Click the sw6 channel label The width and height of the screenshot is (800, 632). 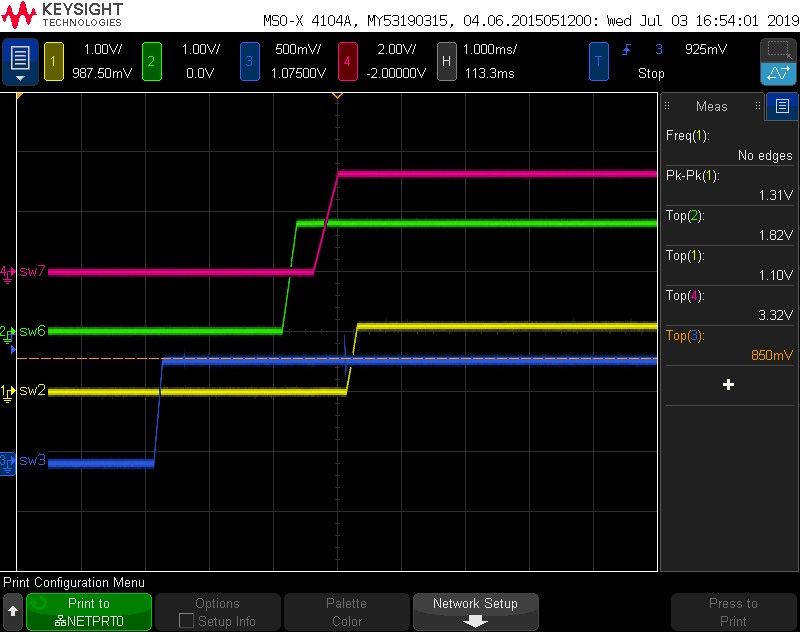click(x=33, y=332)
